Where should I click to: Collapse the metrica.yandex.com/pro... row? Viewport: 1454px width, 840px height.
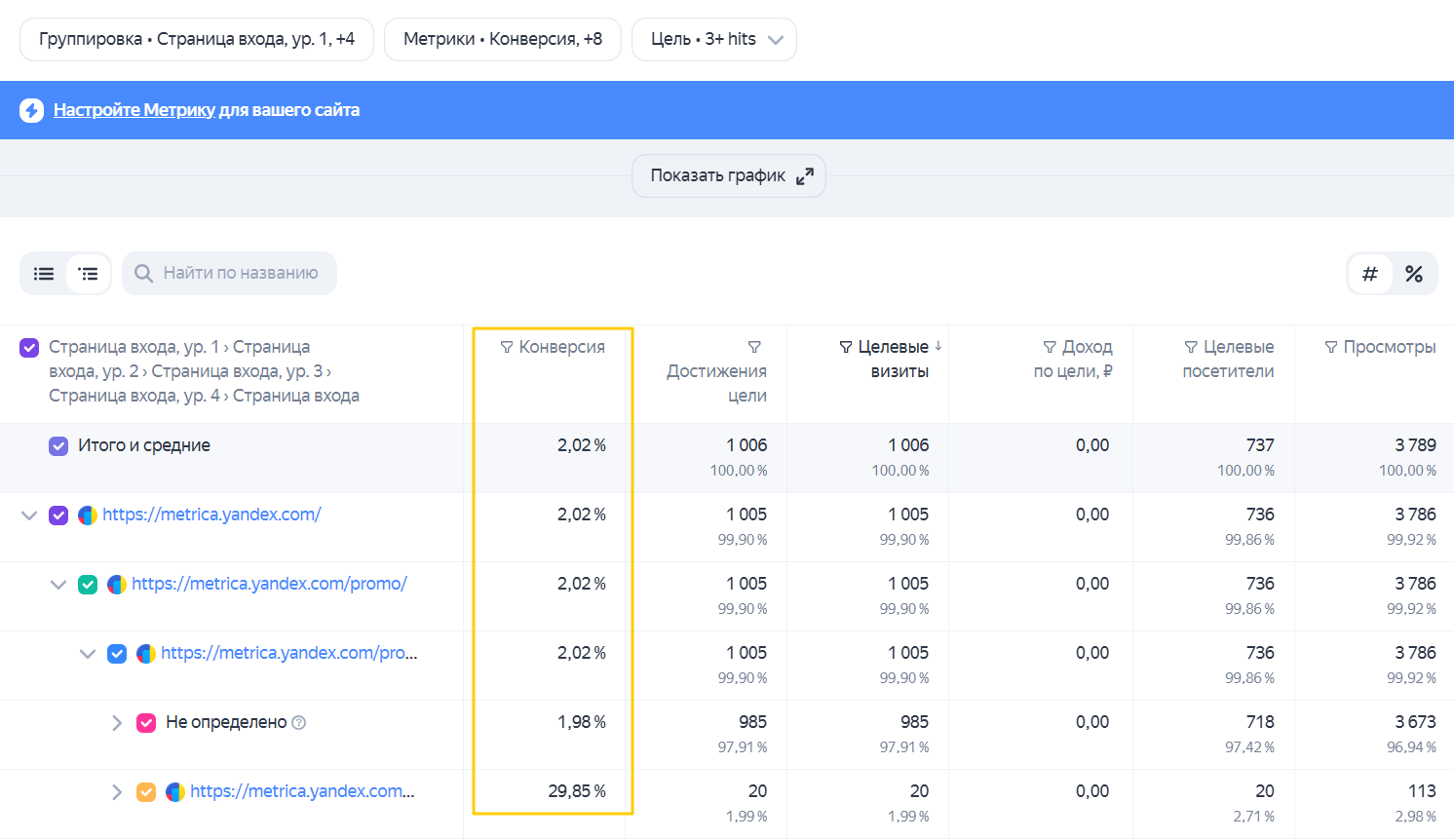[x=88, y=654]
